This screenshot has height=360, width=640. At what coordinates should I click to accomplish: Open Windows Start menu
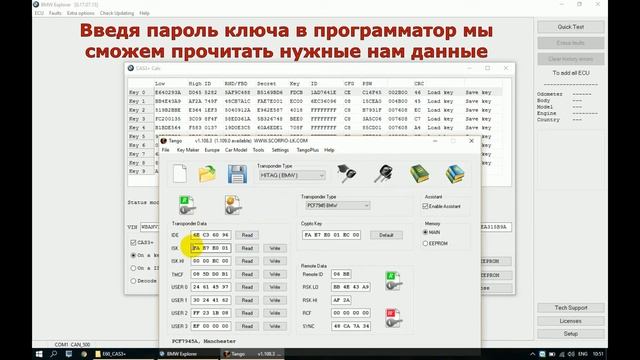(39, 354)
